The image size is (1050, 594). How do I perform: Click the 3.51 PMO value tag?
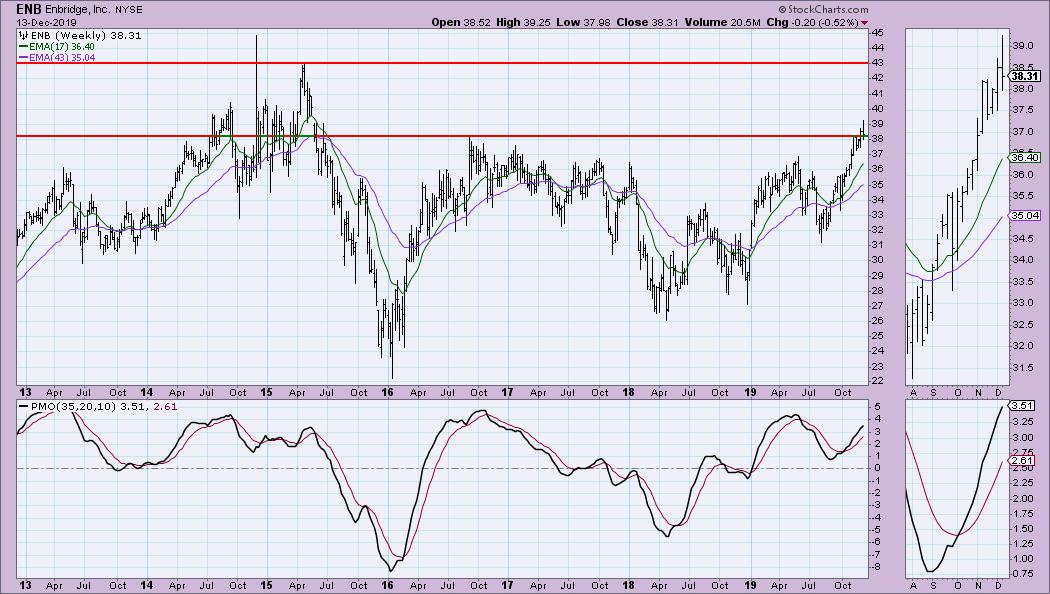tap(1021, 406)
